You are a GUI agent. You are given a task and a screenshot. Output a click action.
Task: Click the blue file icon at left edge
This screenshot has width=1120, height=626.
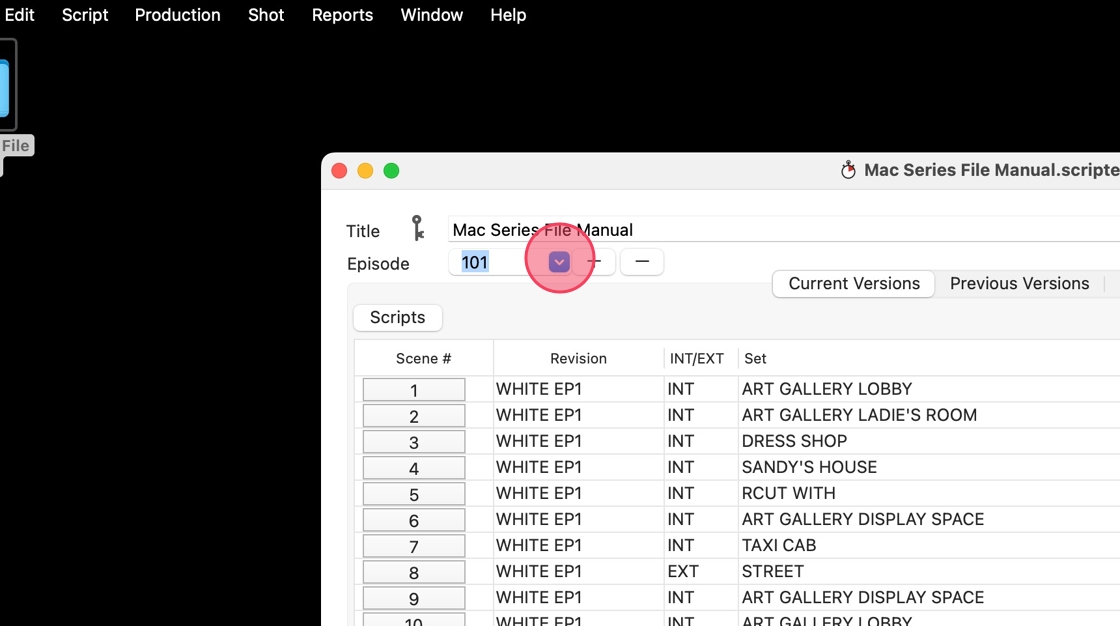(4, 89)
